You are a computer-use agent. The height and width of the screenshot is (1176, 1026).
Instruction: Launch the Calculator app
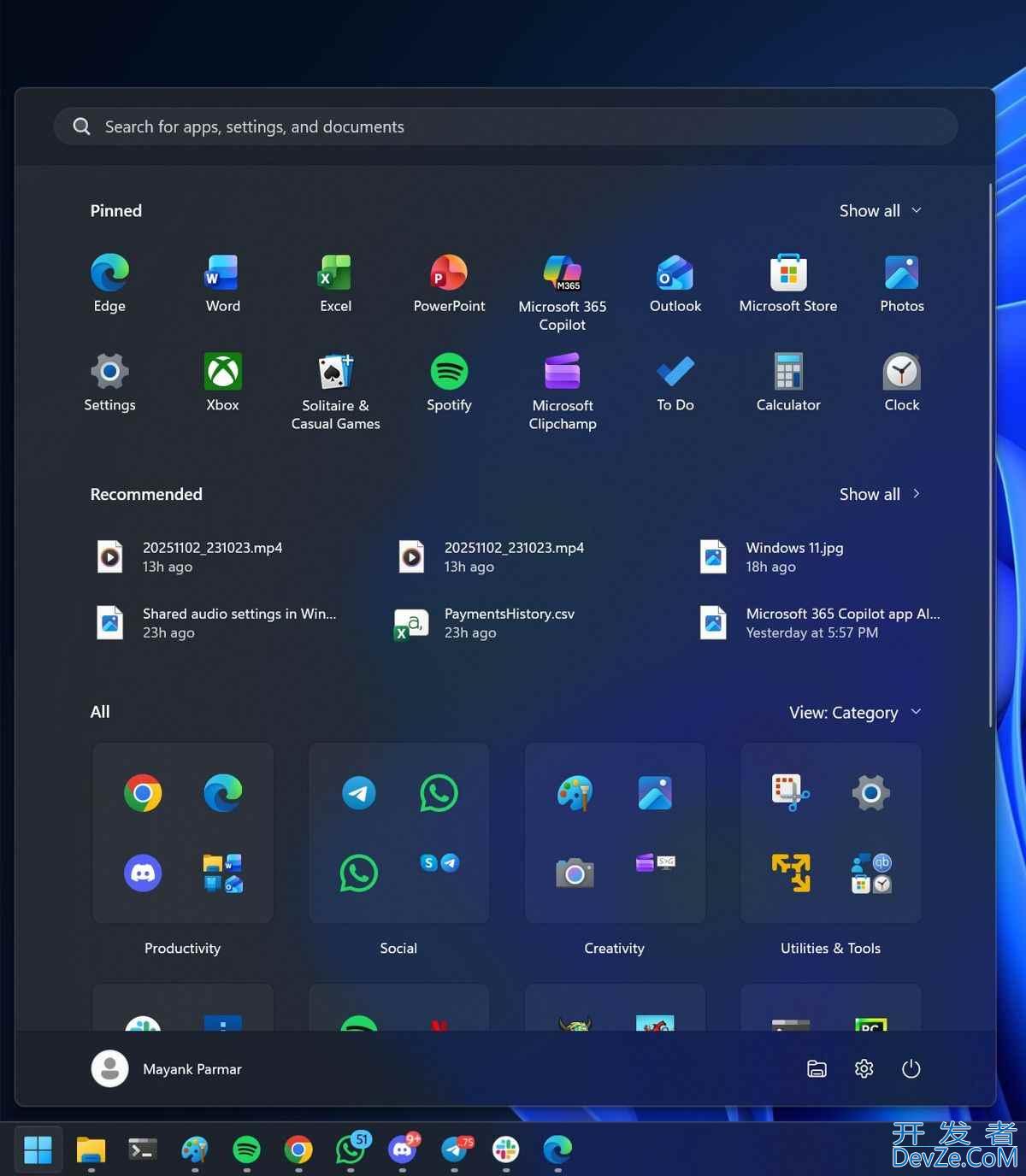(x=787, y=376)
